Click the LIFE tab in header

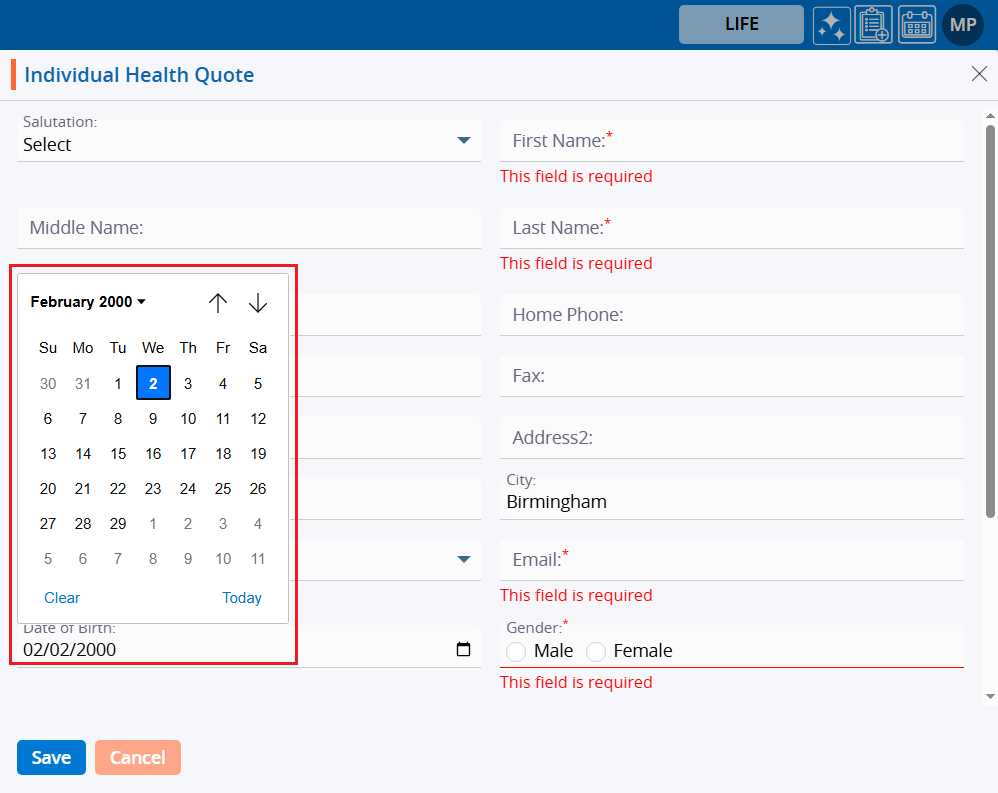[x=741, y=25]
